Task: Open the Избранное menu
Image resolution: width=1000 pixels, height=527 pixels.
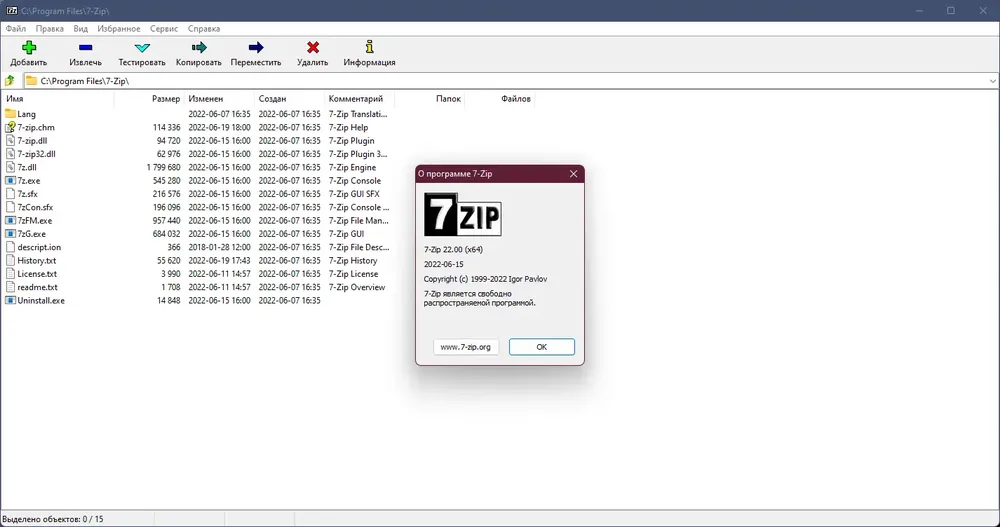Action: point(119,29)
